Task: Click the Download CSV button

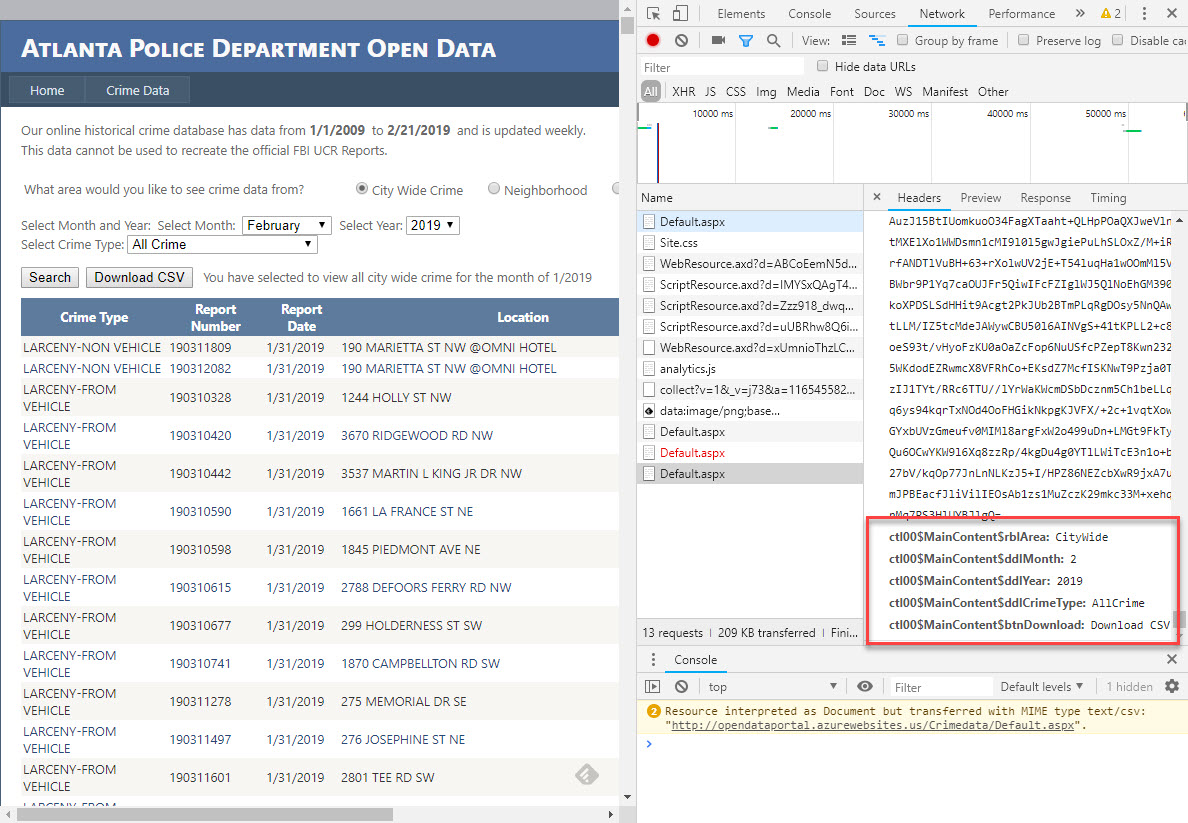Action: pos(139,278)
